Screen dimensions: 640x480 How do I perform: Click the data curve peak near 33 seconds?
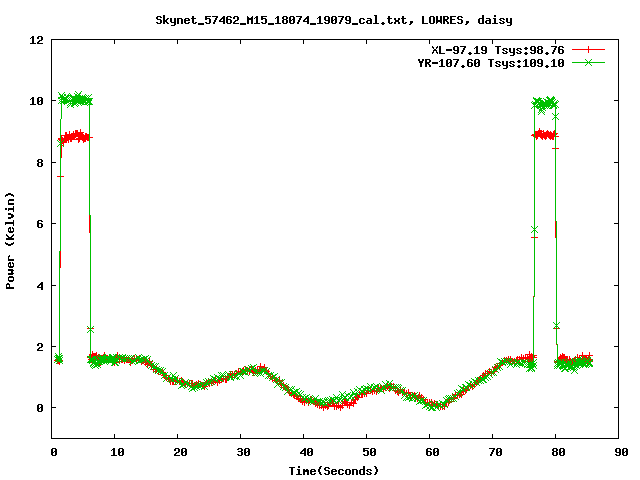tap(258, 369)
